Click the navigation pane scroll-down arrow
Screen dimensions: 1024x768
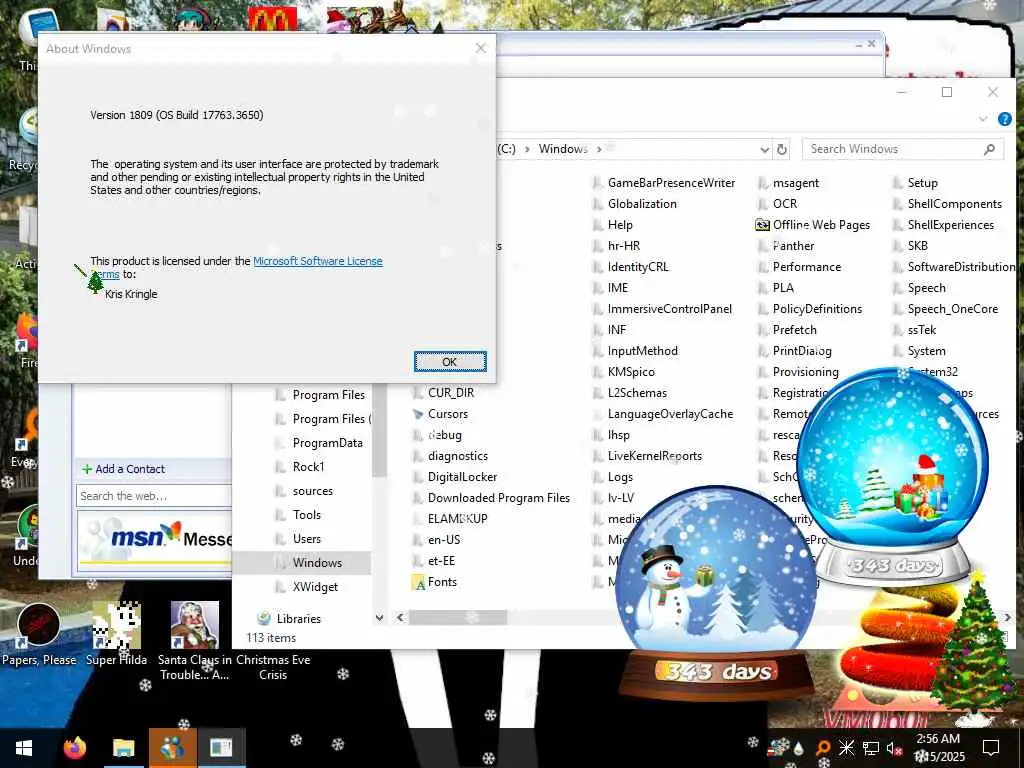379,618
